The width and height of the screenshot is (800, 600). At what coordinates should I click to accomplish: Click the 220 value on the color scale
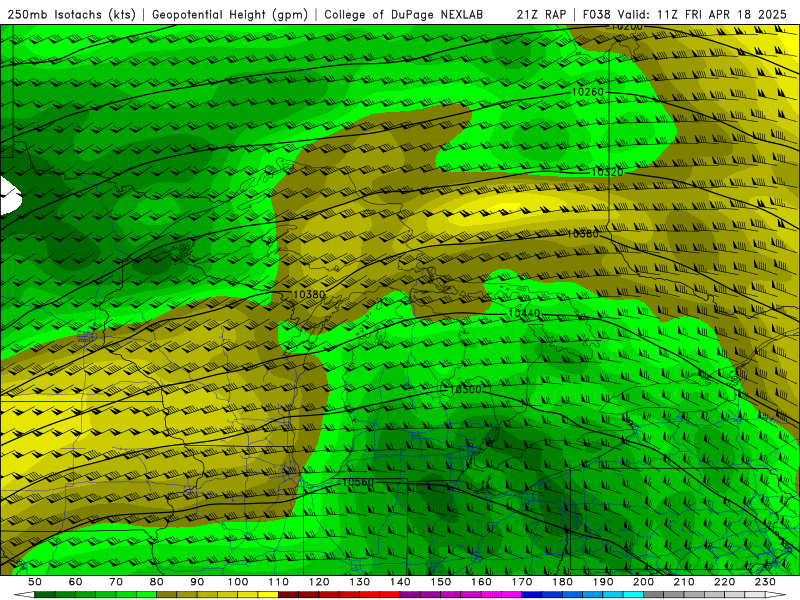[724, 582]
